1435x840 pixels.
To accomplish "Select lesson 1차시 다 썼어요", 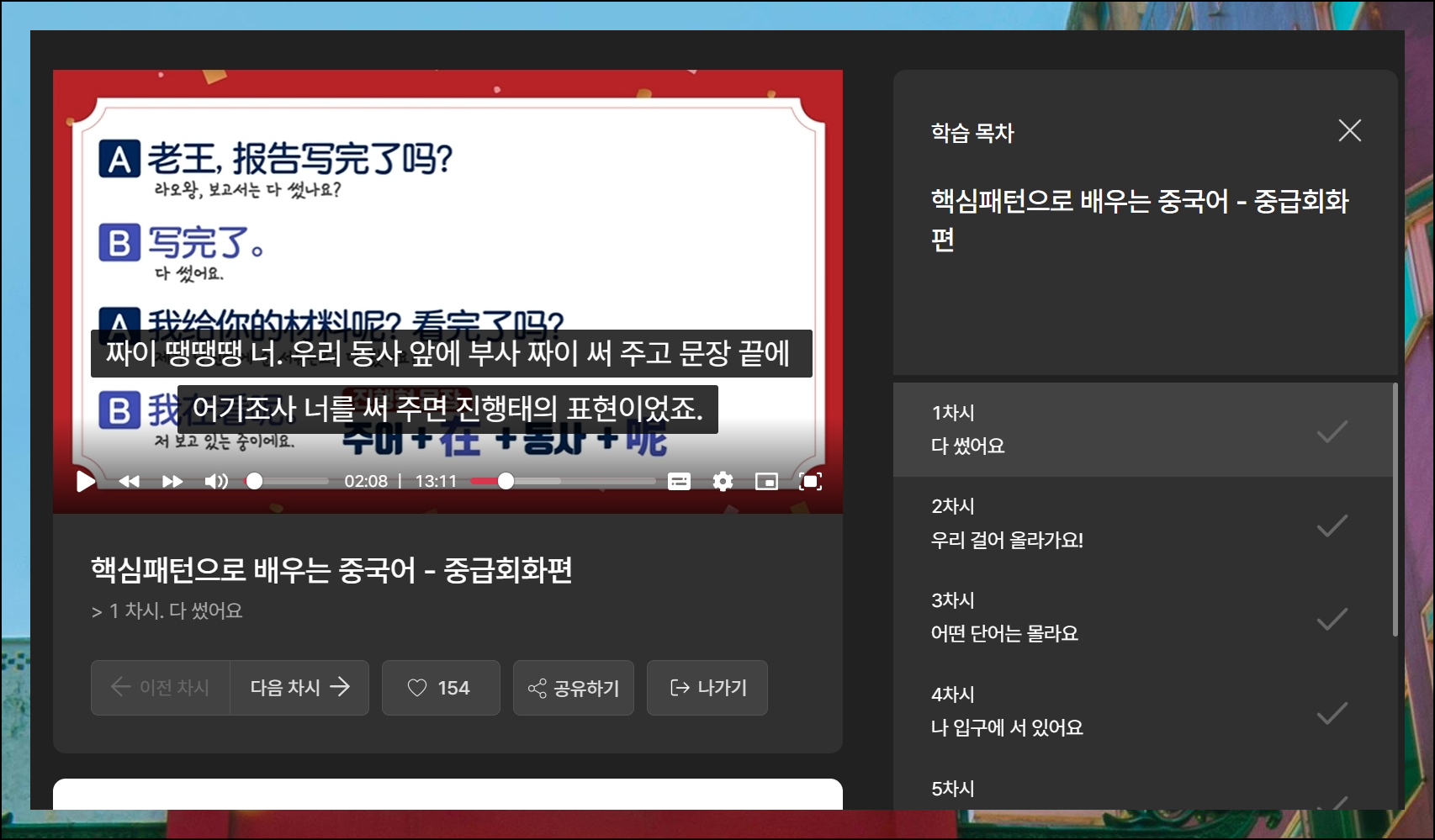I will (x=1142, y=430).
